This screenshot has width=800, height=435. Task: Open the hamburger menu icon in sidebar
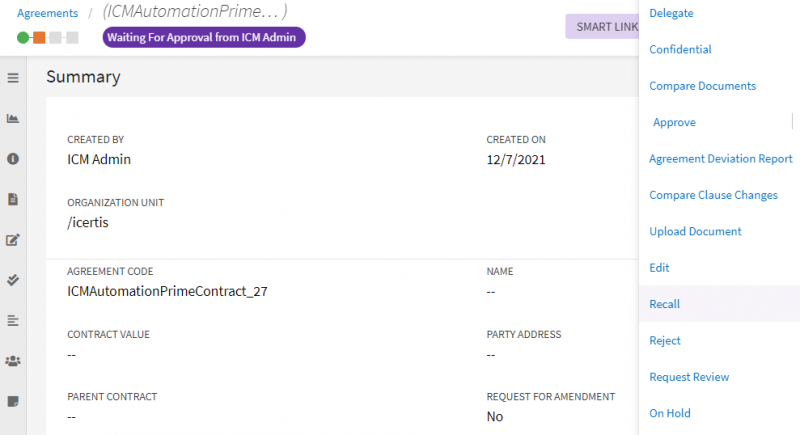coord(13,78)
